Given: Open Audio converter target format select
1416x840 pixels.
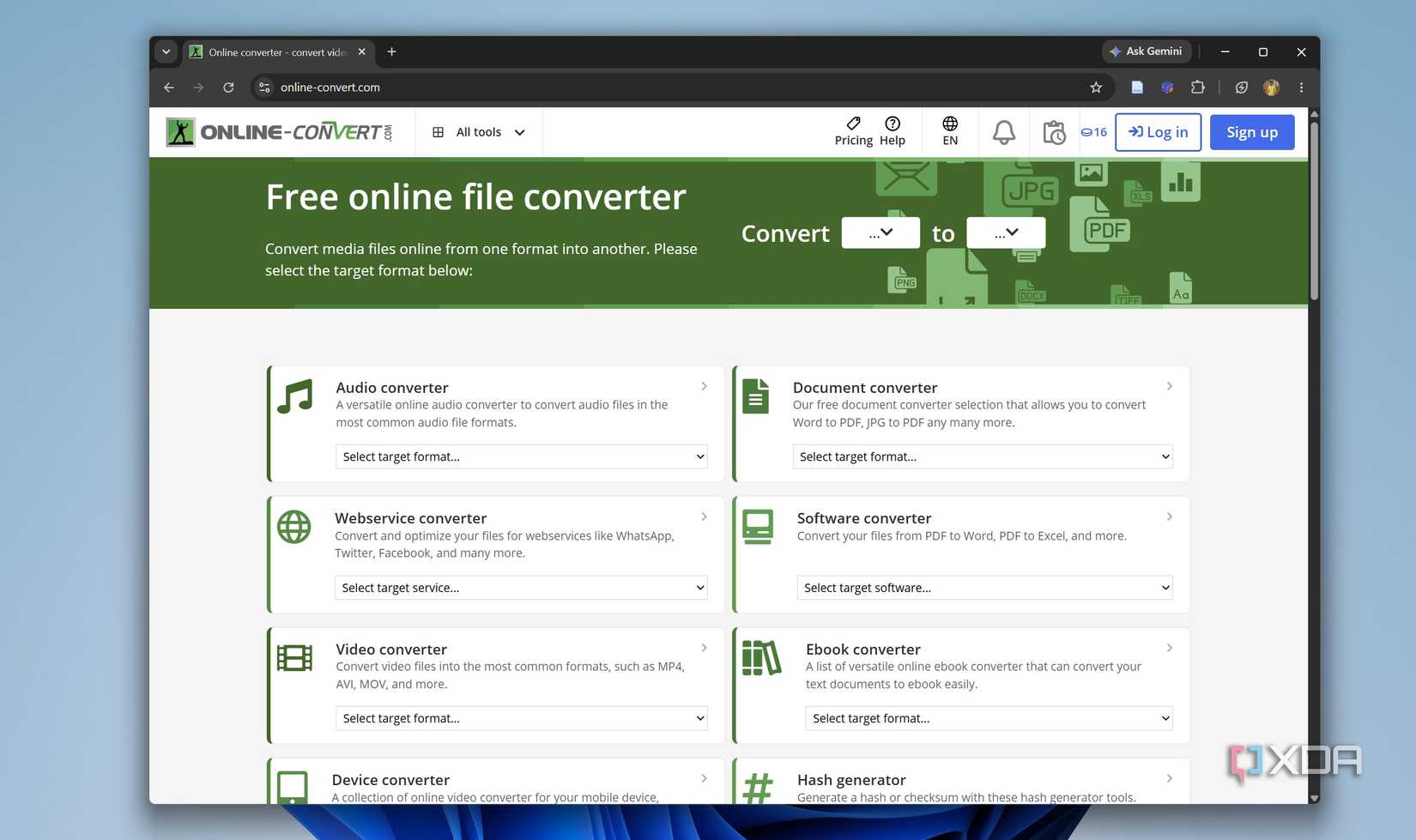Looking at the screenshot, I should pyautogui.click(x=522, y=456).
